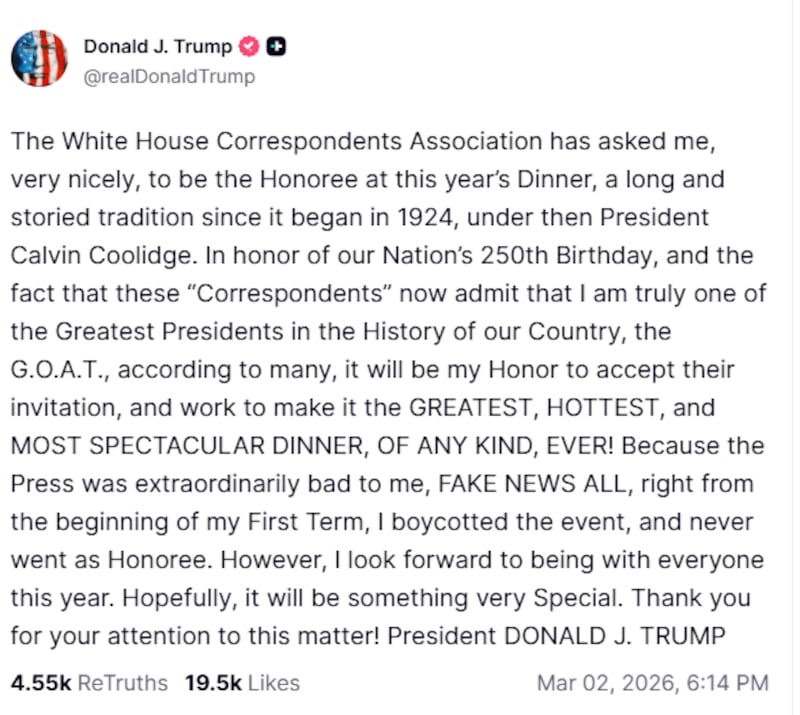
Task: Click the ReTruths label
Action: 123,683
